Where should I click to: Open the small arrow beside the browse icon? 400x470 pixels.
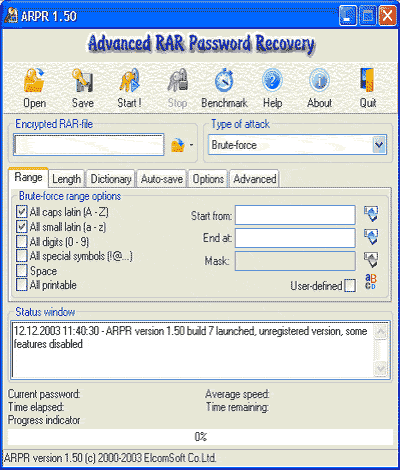pos(191,145)
